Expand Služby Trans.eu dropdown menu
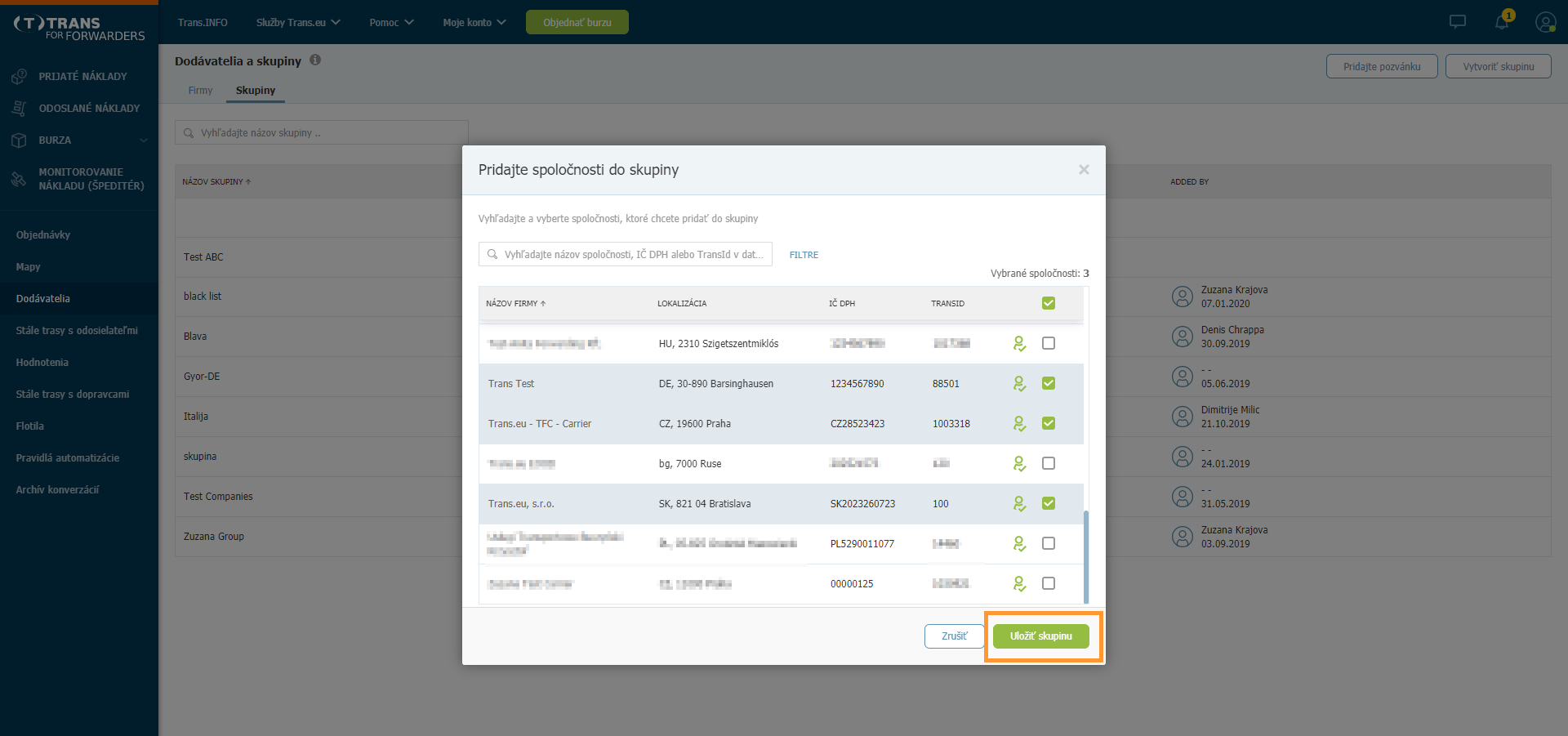 pyautogui.click(x=298, y=22)
